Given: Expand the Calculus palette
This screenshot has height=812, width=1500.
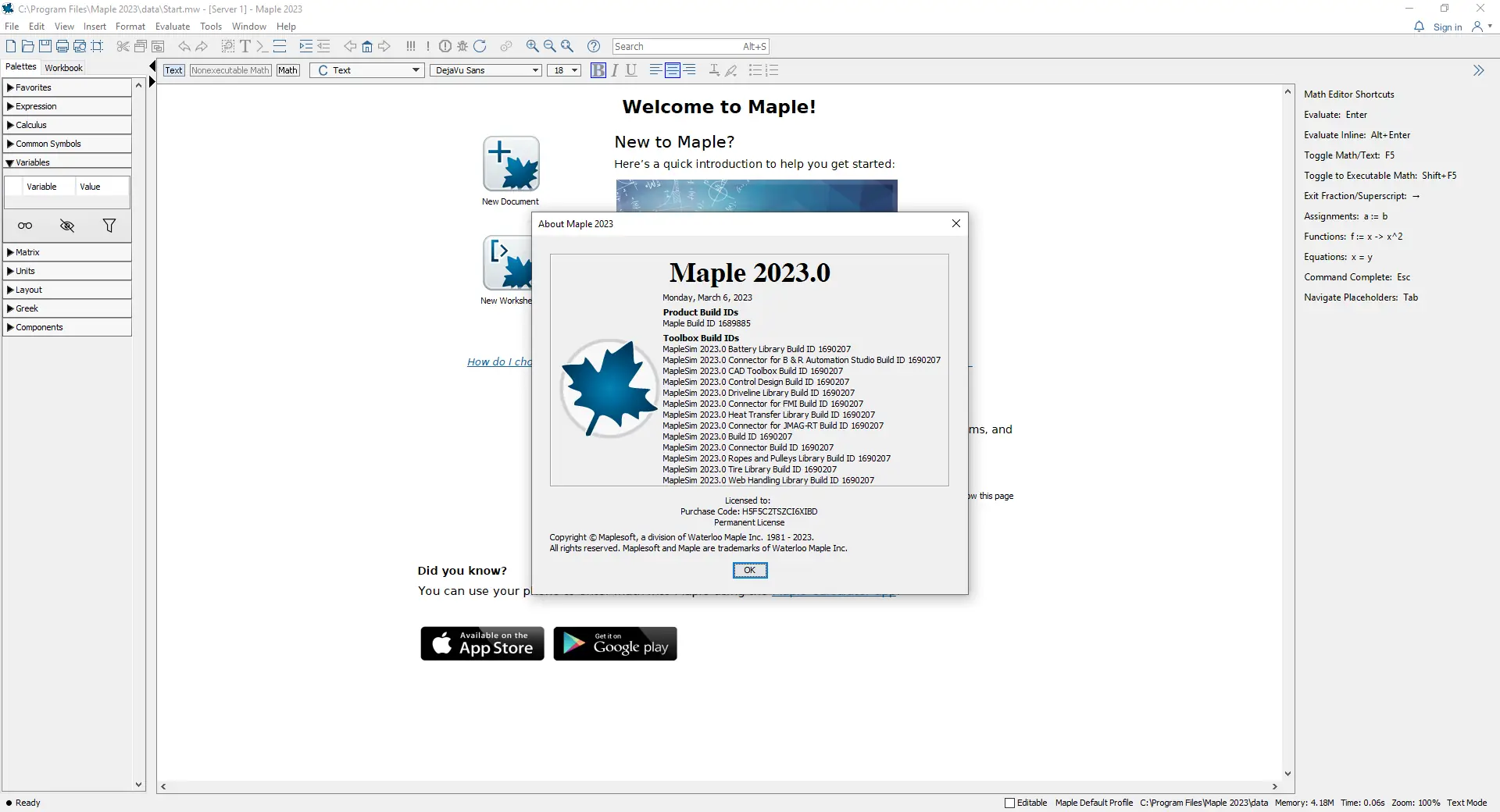Looking at the screenshot, I should [x=67, y=125].
